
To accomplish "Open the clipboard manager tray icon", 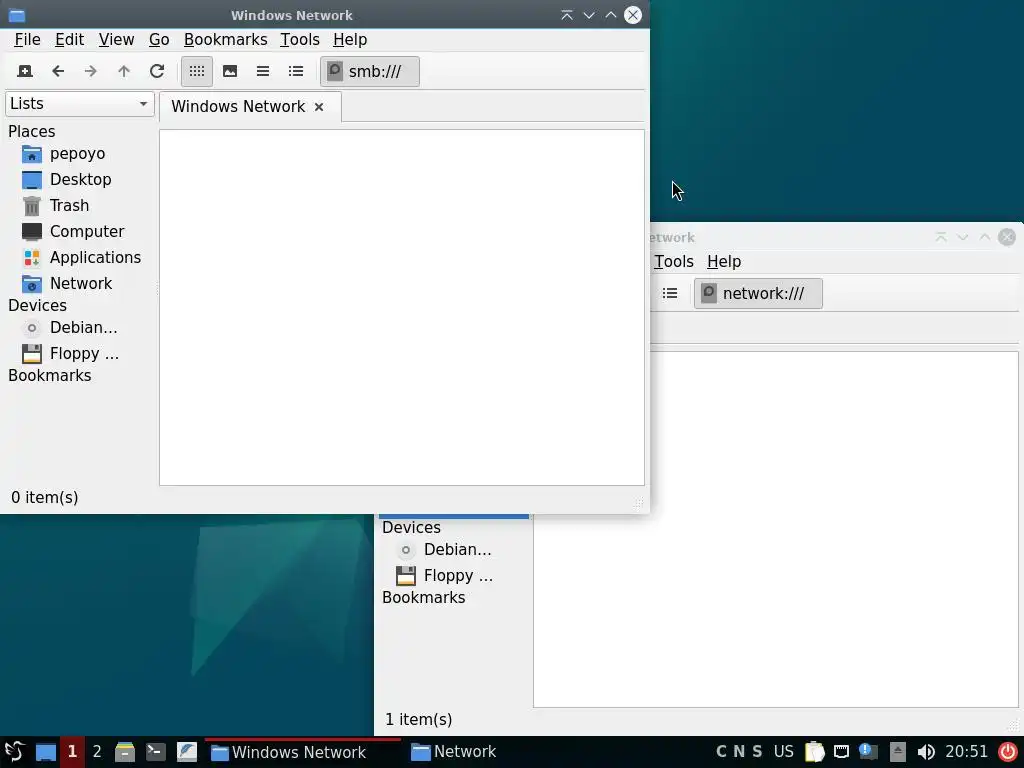I will point(814,752).
